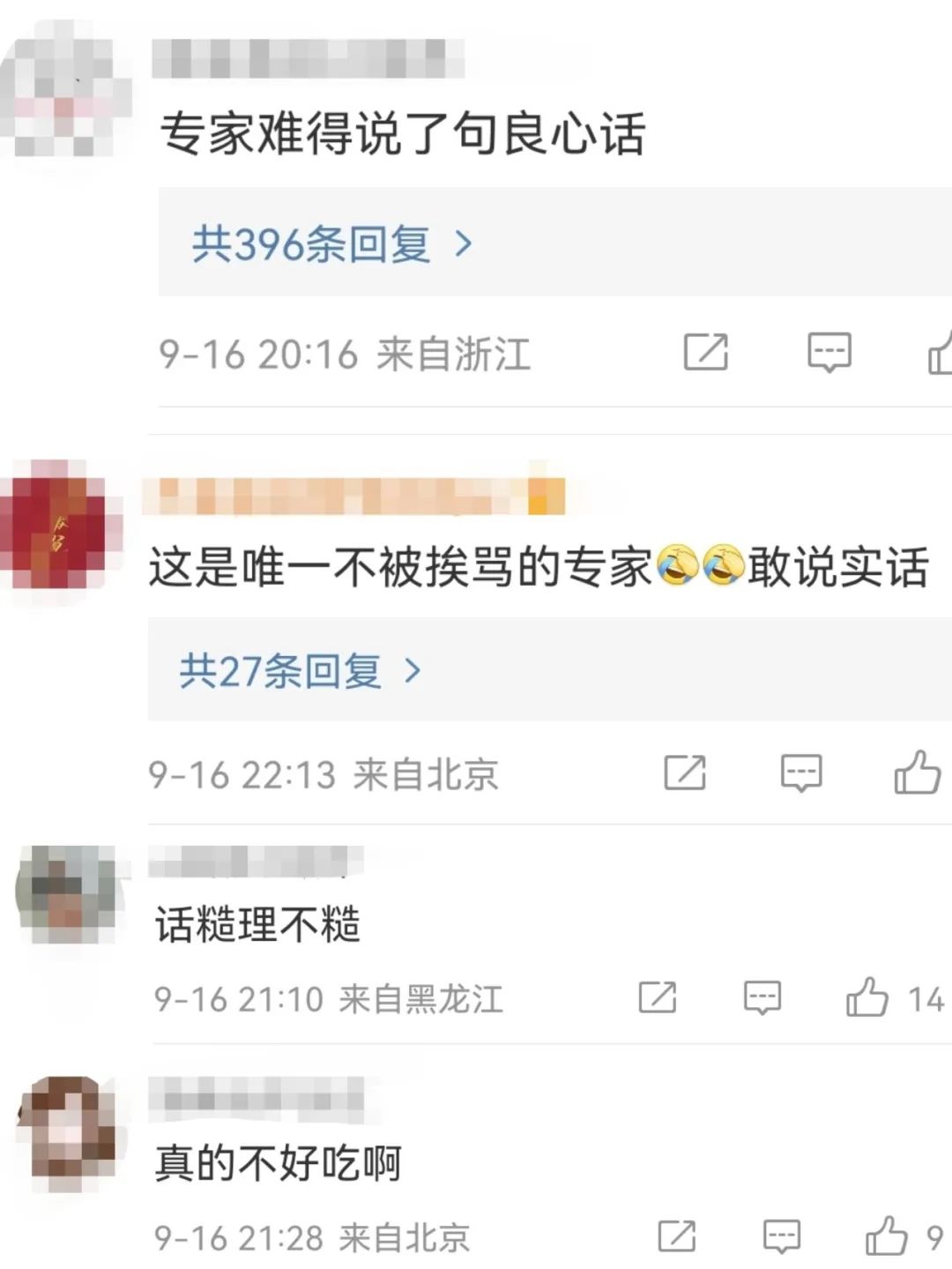The image size is (952, 1269).
Task: Like the 9-16 22:13 Beijing comment
Action: point(918,772)
